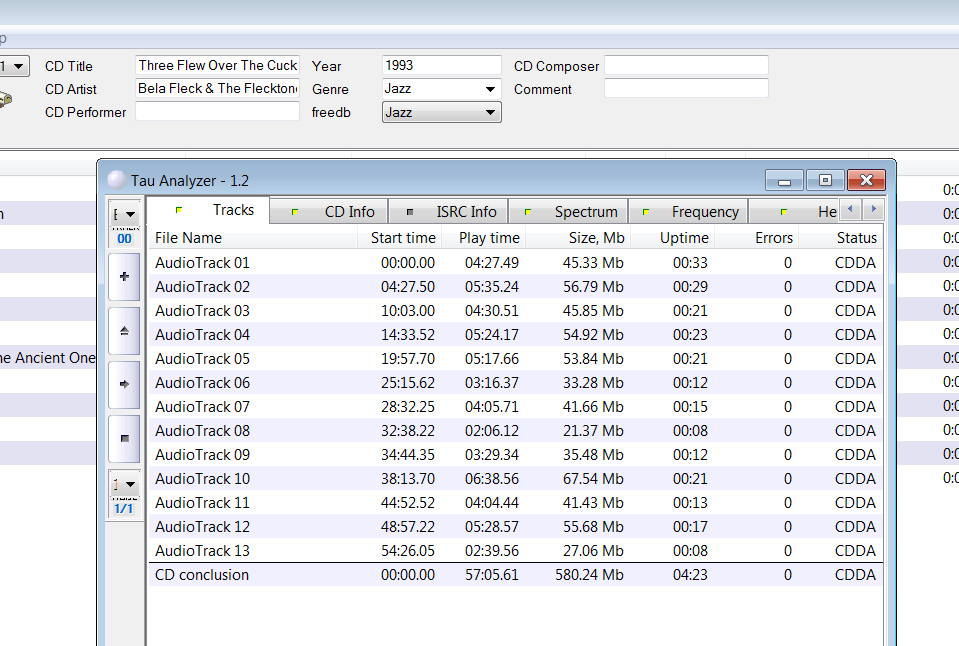Click the eject disc button
Viewport: 959px width, 646px height.
click(x=124, y=331)
